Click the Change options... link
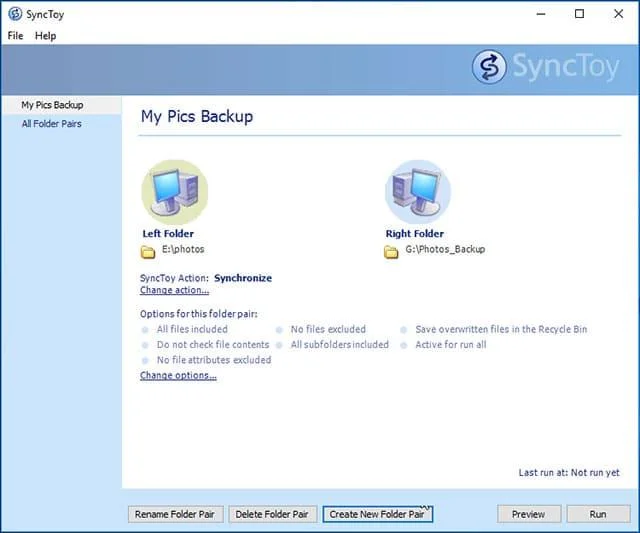Image resolution: width=640 pixels, height=533 pixels. 178,375
